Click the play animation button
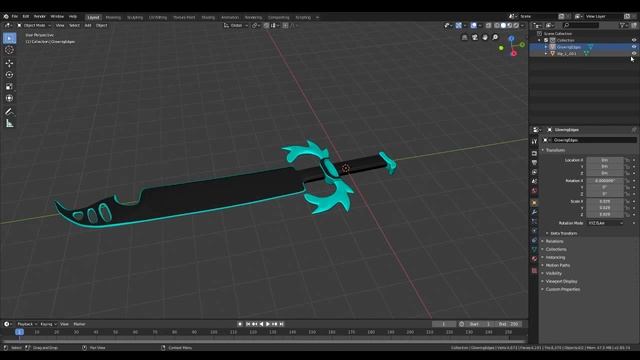The width and height of the screenshot is (640, 360). click(268, 324)
